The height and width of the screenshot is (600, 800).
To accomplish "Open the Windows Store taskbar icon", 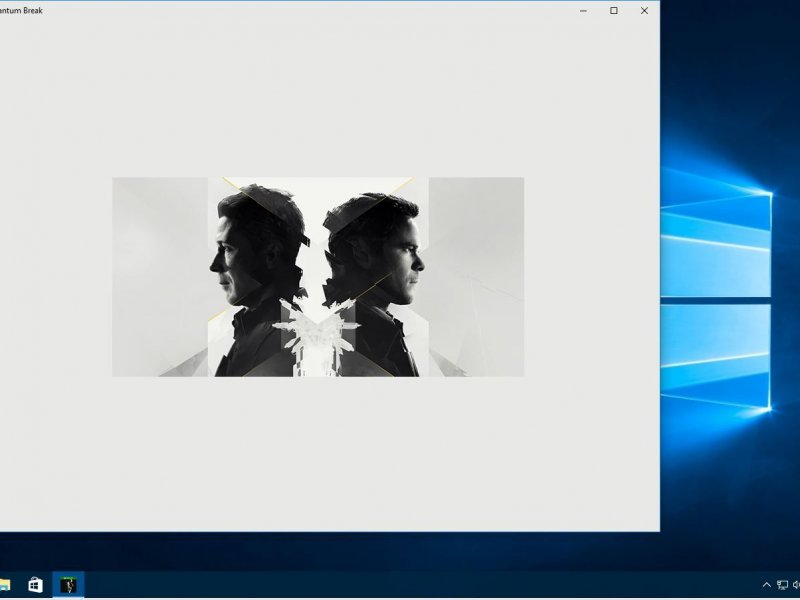I will (x=35, y=585).
